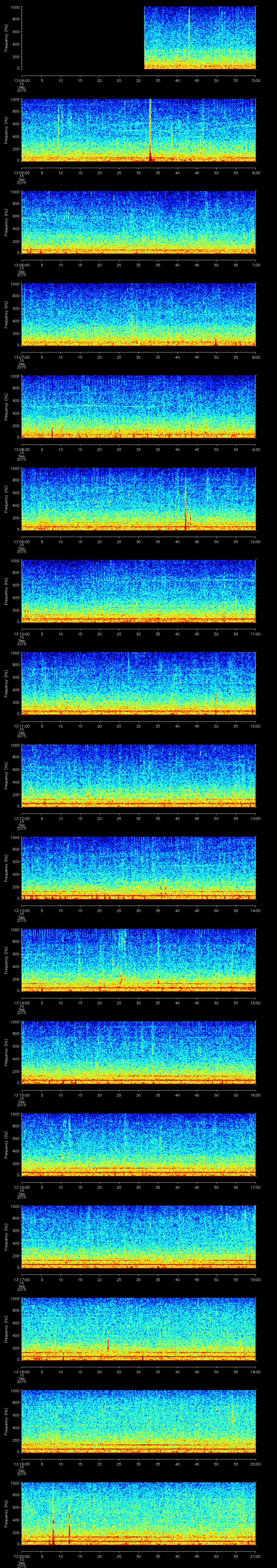Click the 13:19:00 start time label
Screen dimensions: 277x1568
[x=21, y=1464]
